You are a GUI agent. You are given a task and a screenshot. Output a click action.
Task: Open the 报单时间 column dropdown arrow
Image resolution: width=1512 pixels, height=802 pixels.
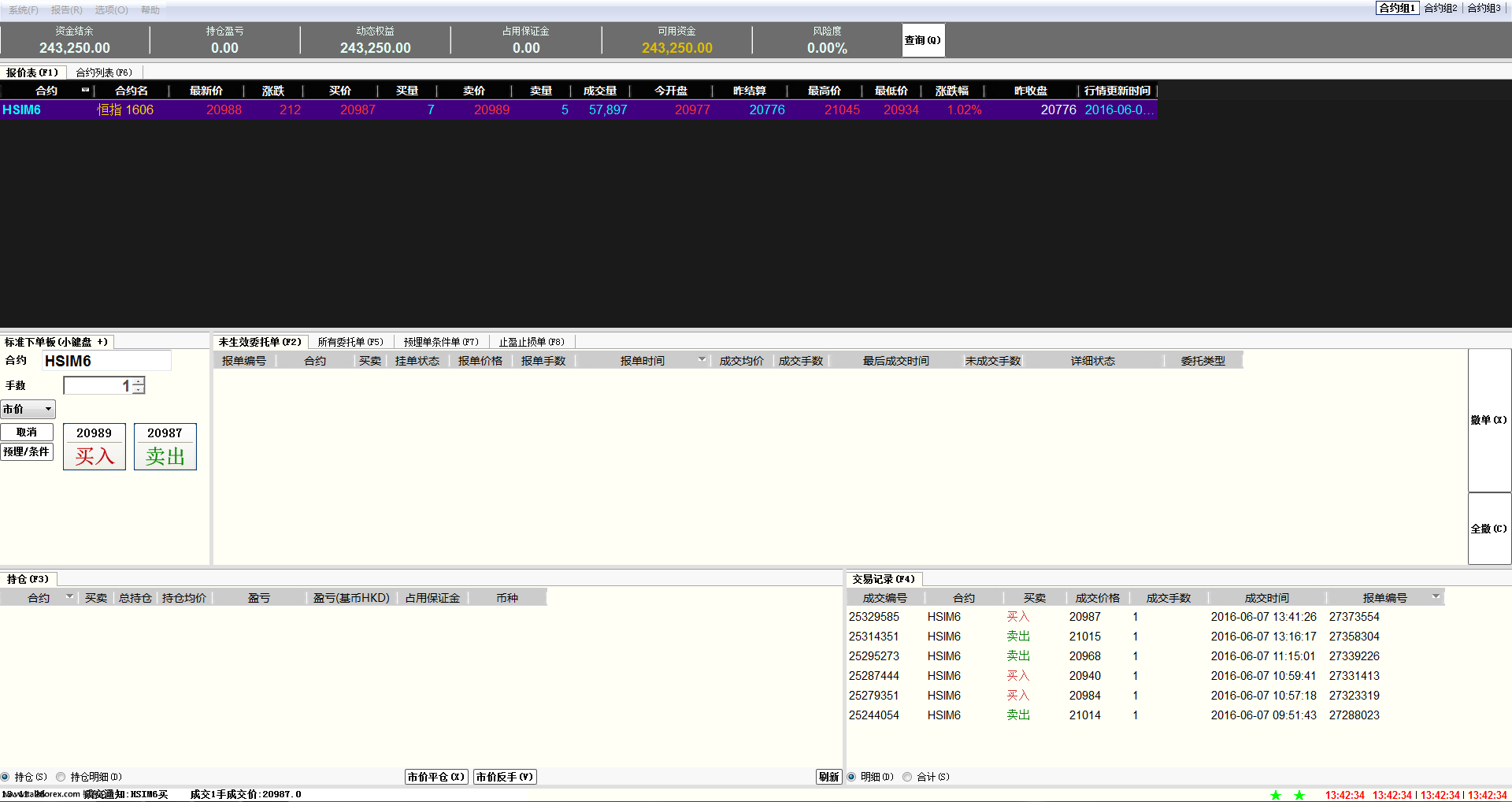coord(702,360)
